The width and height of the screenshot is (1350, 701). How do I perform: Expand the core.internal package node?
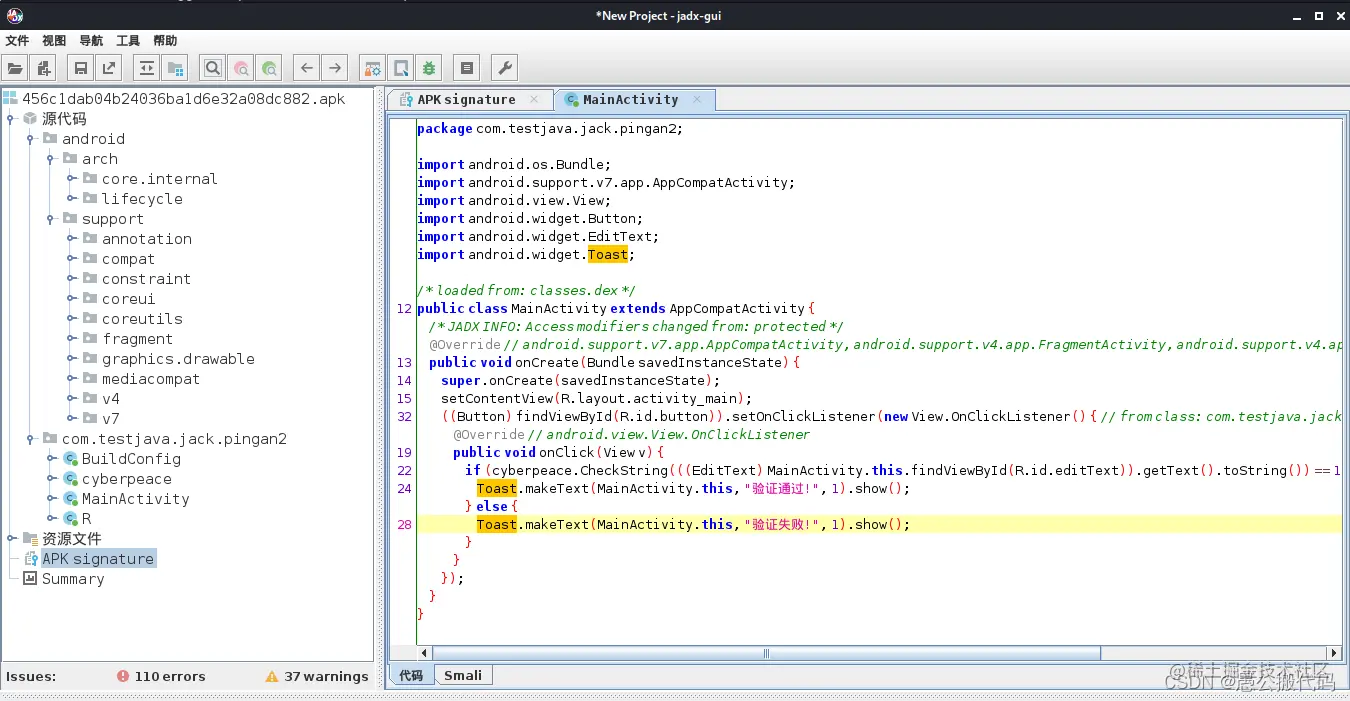click(71, 179)
